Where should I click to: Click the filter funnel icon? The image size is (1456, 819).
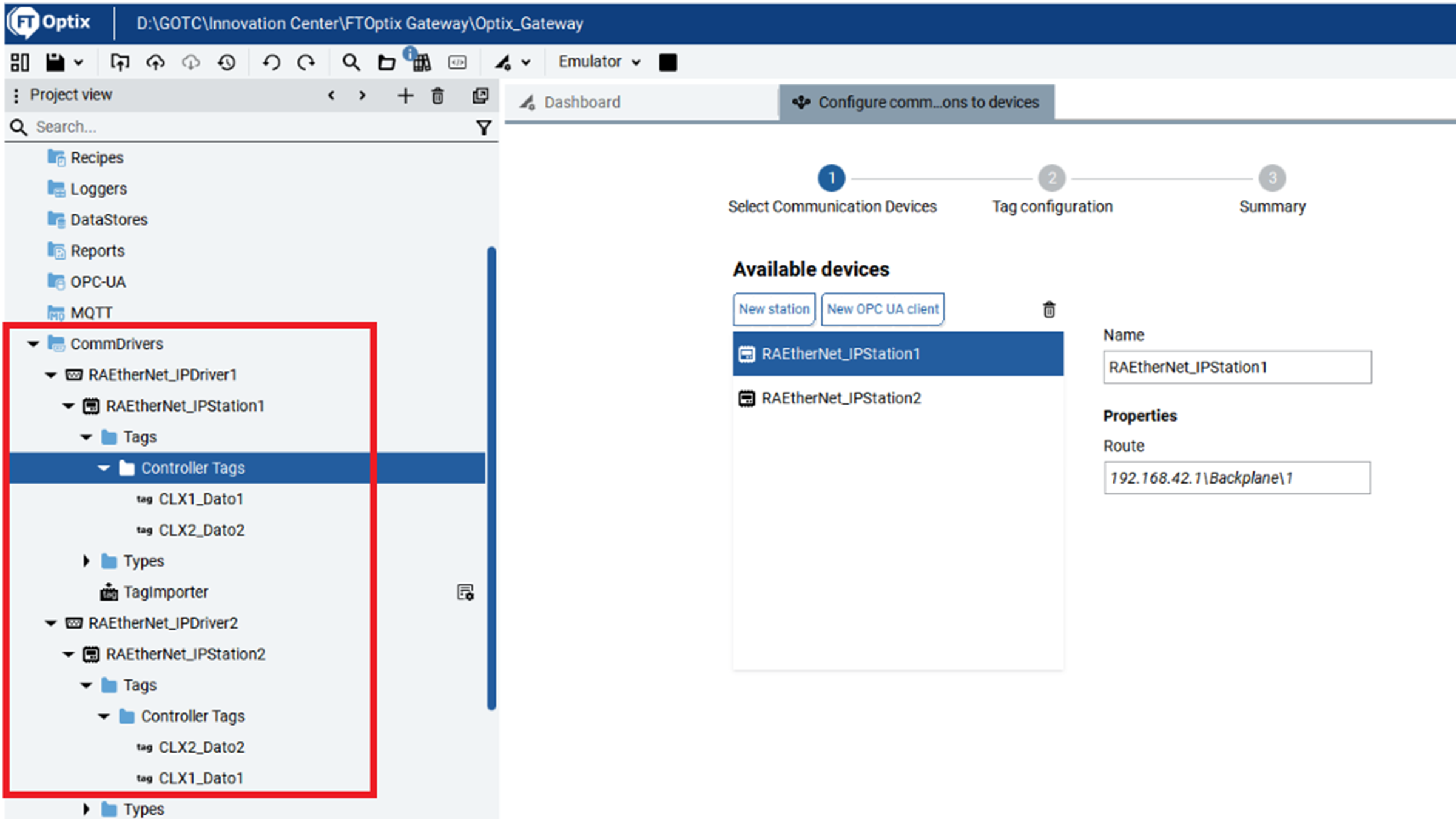(x=484, y=127)
